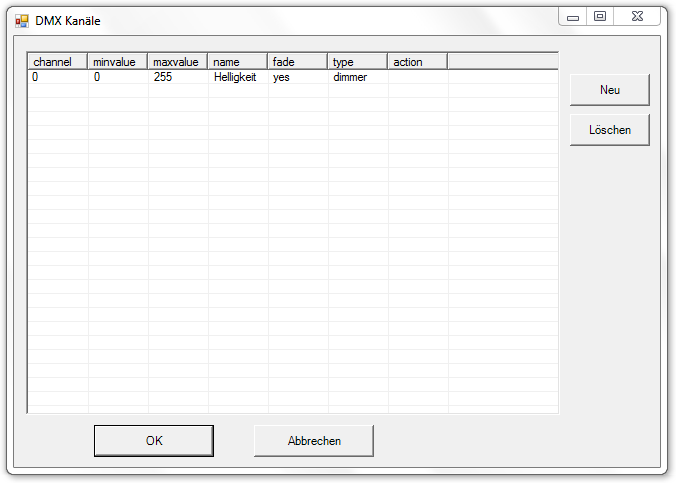Click the type column header

tap(358, 62)
